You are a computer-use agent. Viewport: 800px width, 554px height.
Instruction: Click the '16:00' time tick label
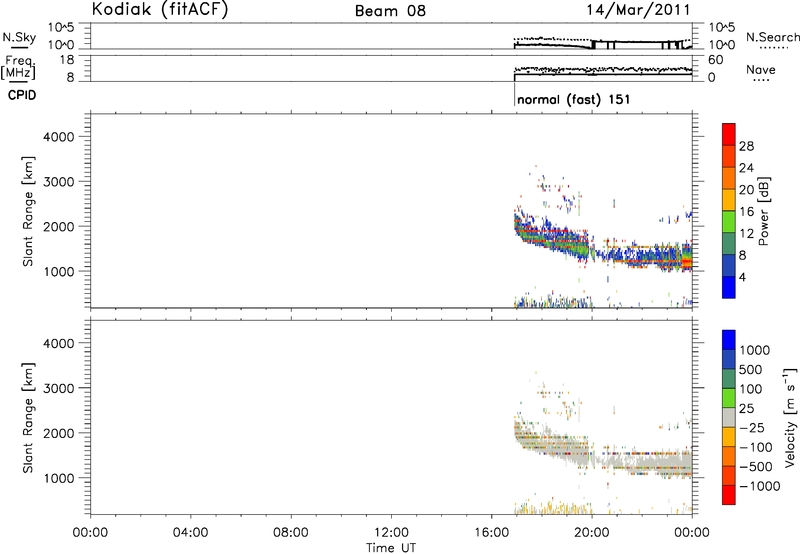coord(491,533)
